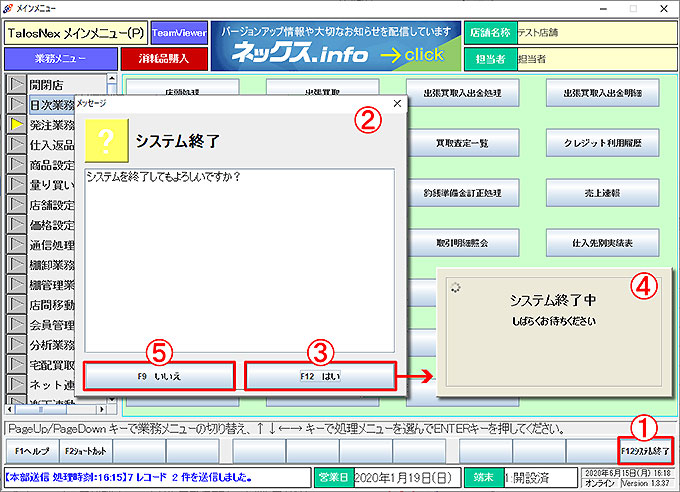
Task: Click the 端末 status value 1:開設済
Action: [540, 478]
